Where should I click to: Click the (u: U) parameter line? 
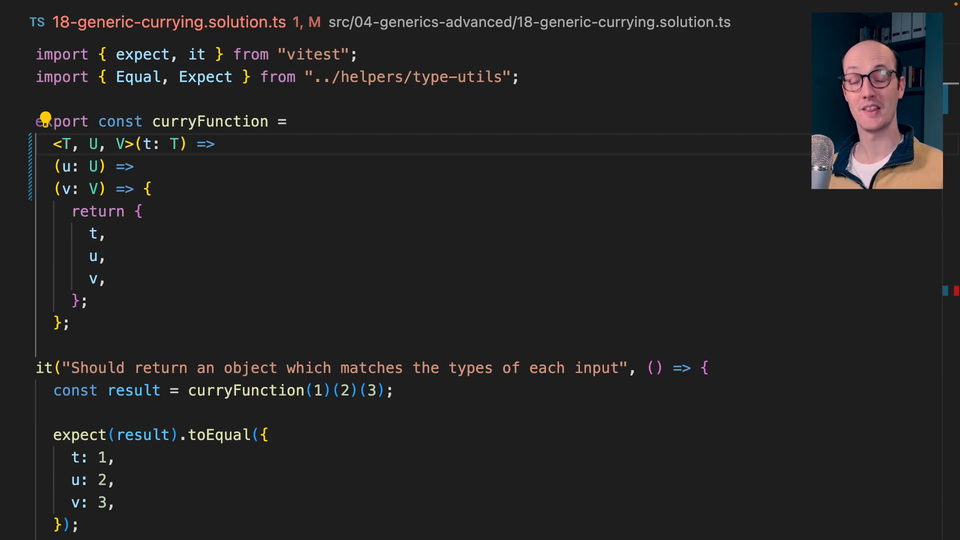93,166
